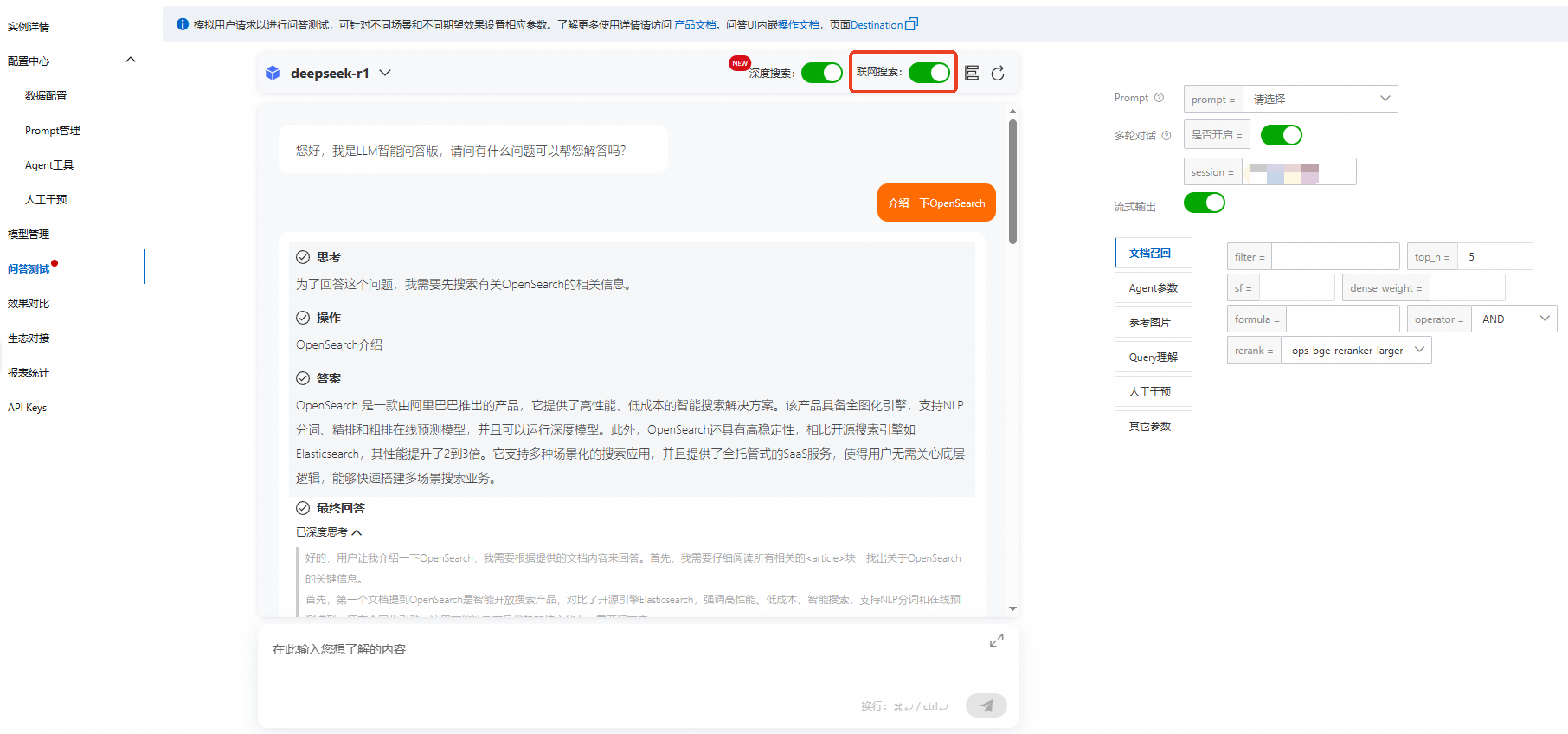
Task: Open Agent工具 in the sidebar
Action: coord(49,165)
